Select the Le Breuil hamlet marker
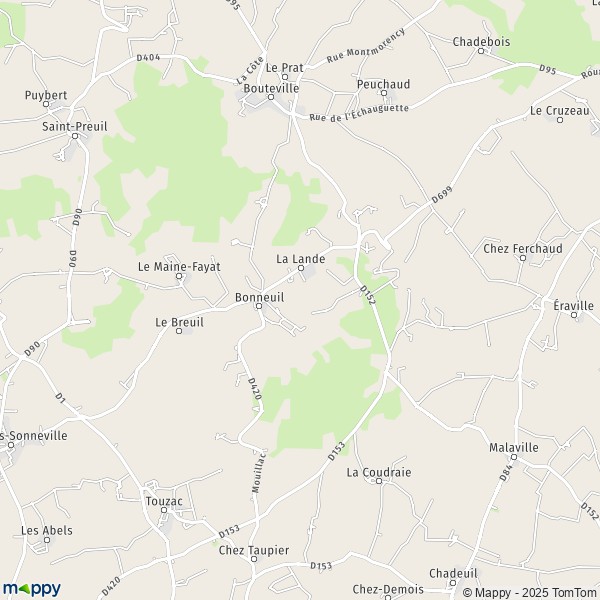This screenshot has width=600, height=600. click(x=179, y=331)
